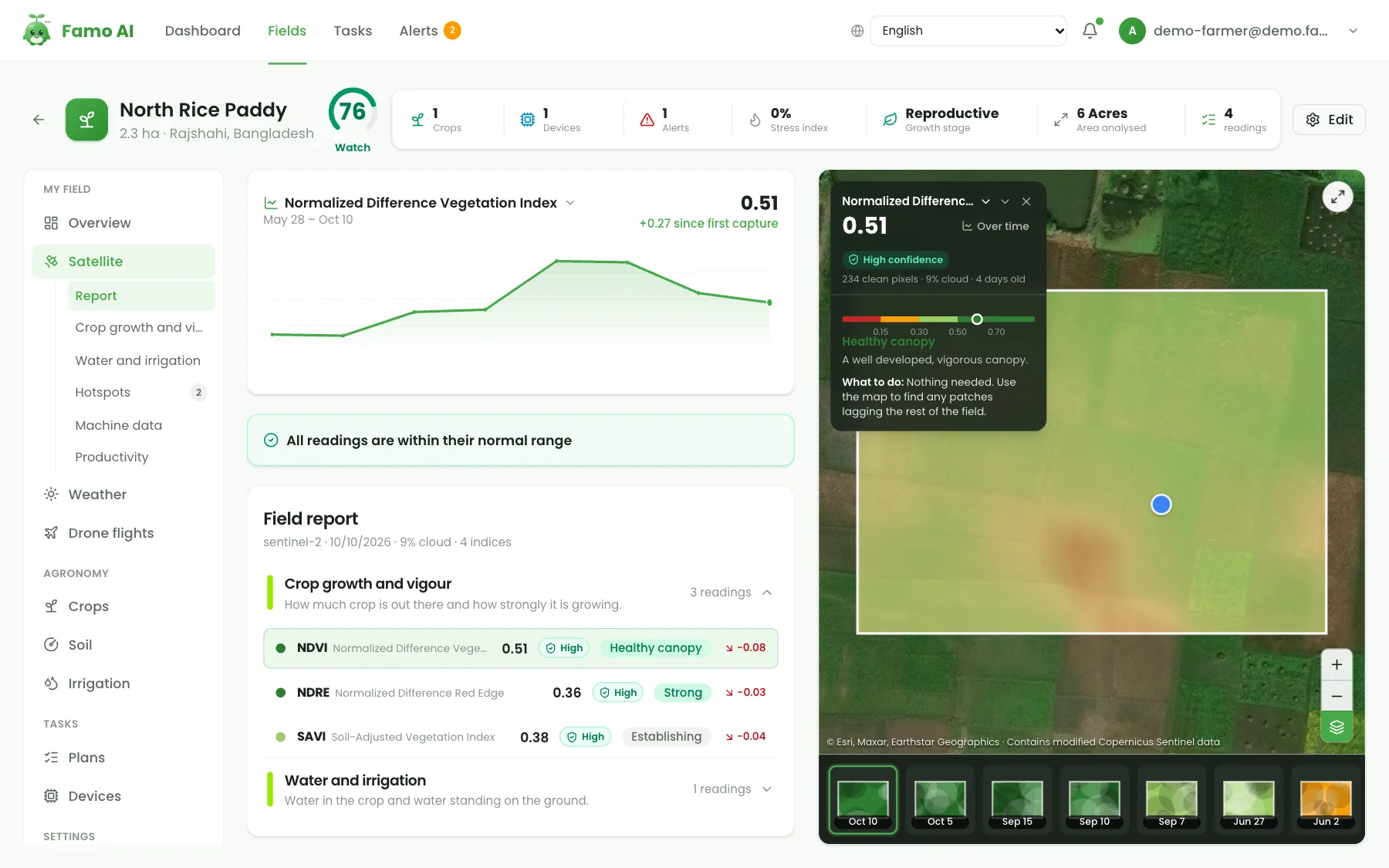Open Machine data in the sidebar
Viewport: 1389px width, 868px height.
pos(140,425)
